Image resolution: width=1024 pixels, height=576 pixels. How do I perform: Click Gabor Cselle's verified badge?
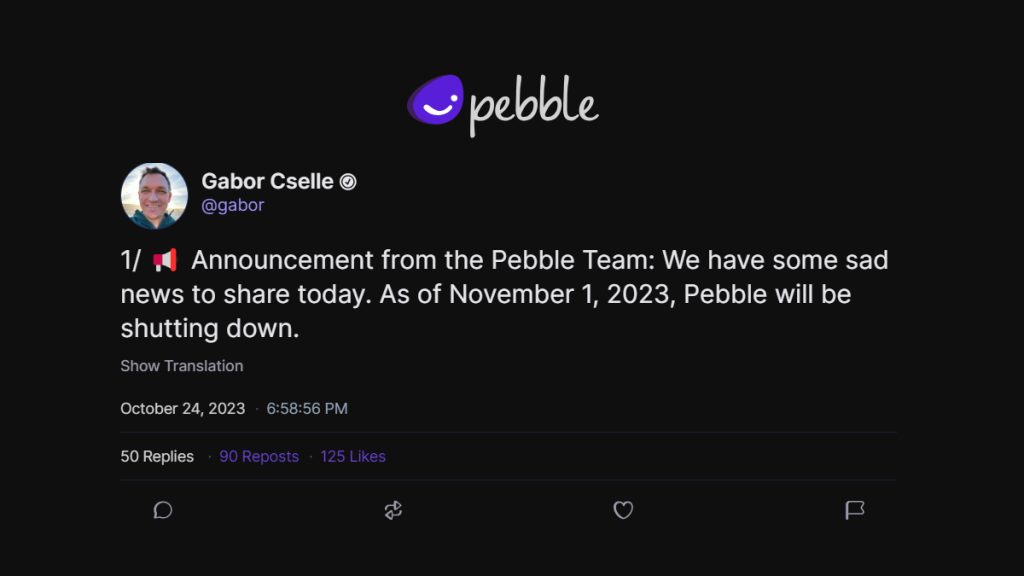pyautogui.click(x=347, y=181)
